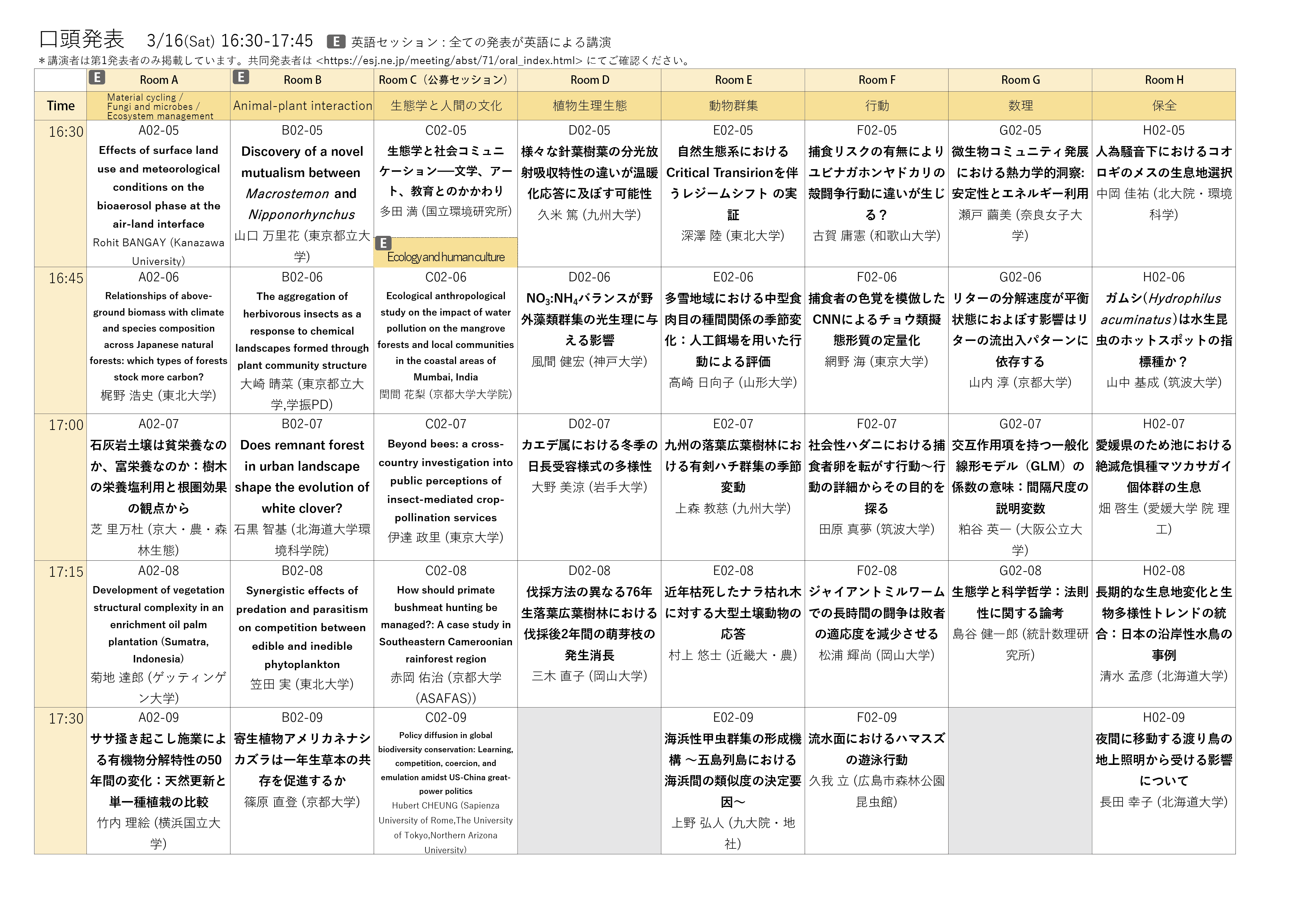Click the E badge above Ecology and human culture

click(383, 244)
